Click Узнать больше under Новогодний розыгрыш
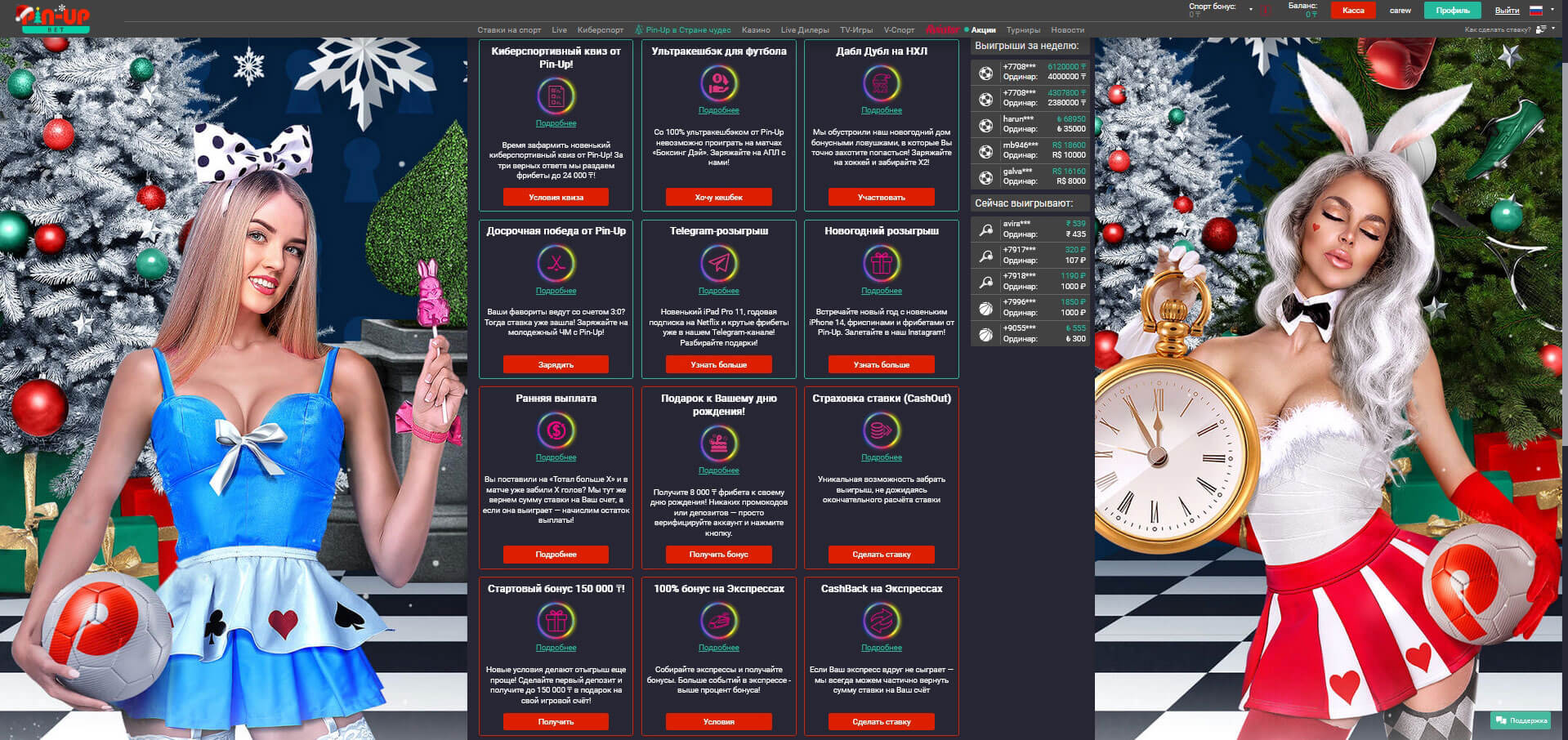The image size is (1568, 740). click(881, 364)
